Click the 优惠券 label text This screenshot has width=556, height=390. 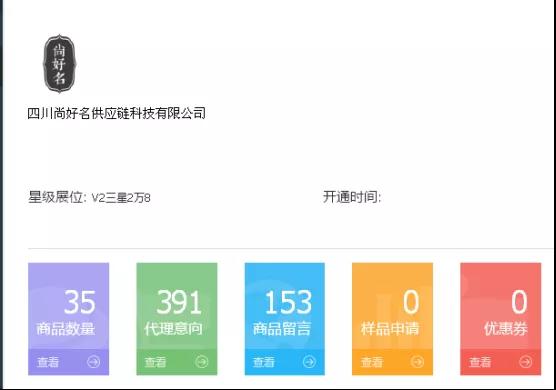pos(506,329)
